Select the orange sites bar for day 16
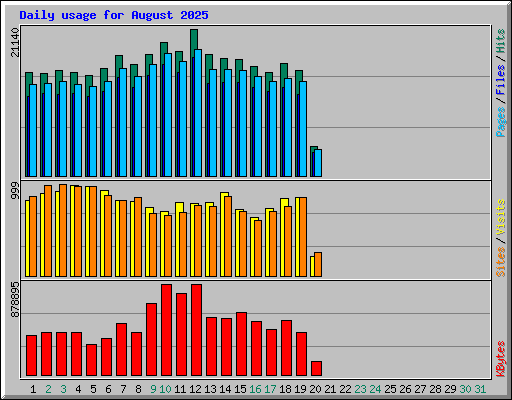The height and width of the screenshot is (400, 512). [x=258, y=248]
